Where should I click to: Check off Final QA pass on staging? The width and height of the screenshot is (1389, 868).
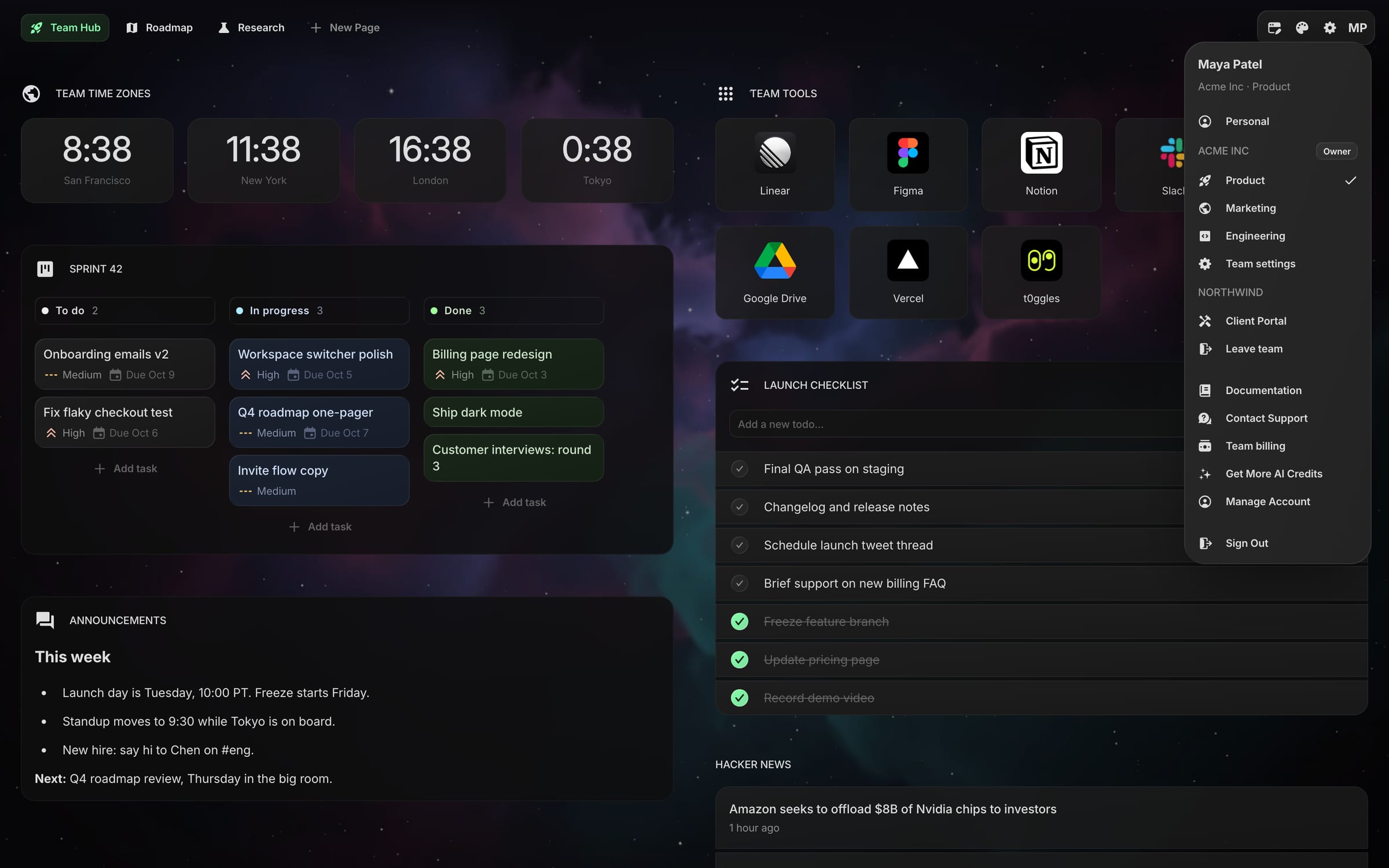click(739, 469)
